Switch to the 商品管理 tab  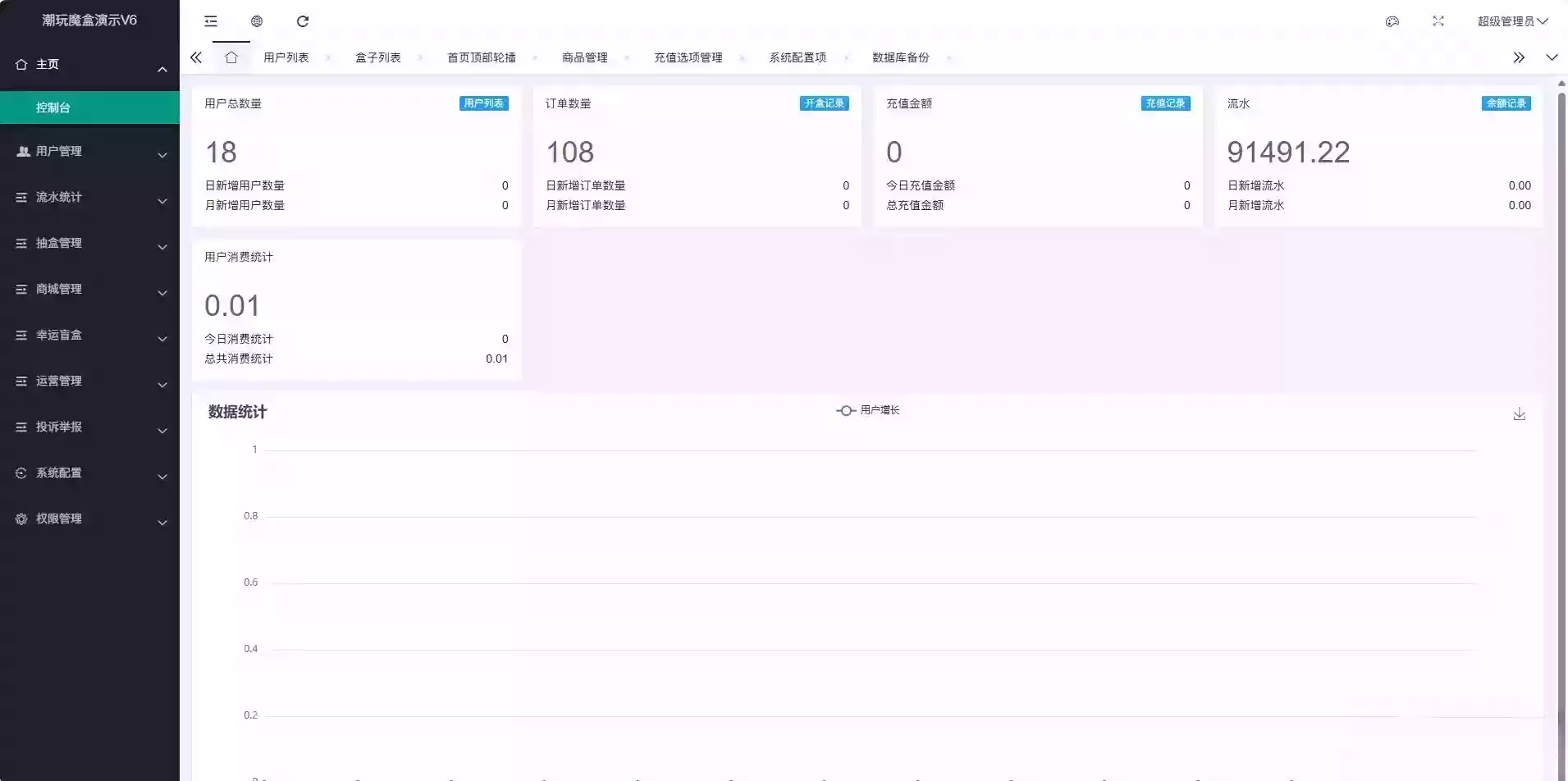[x=584, y=57]
